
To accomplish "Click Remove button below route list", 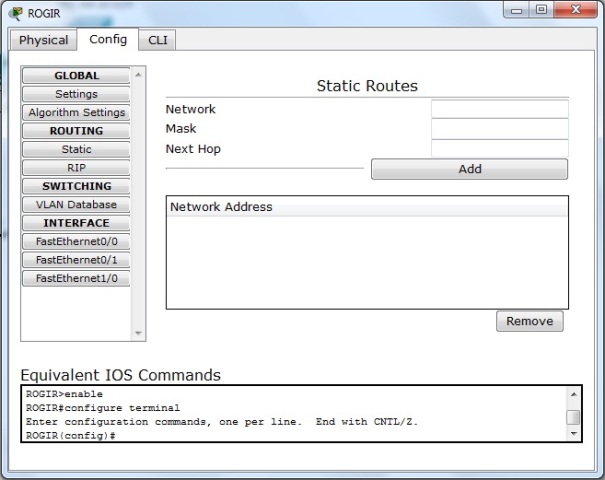I will (x=529, y=322).
